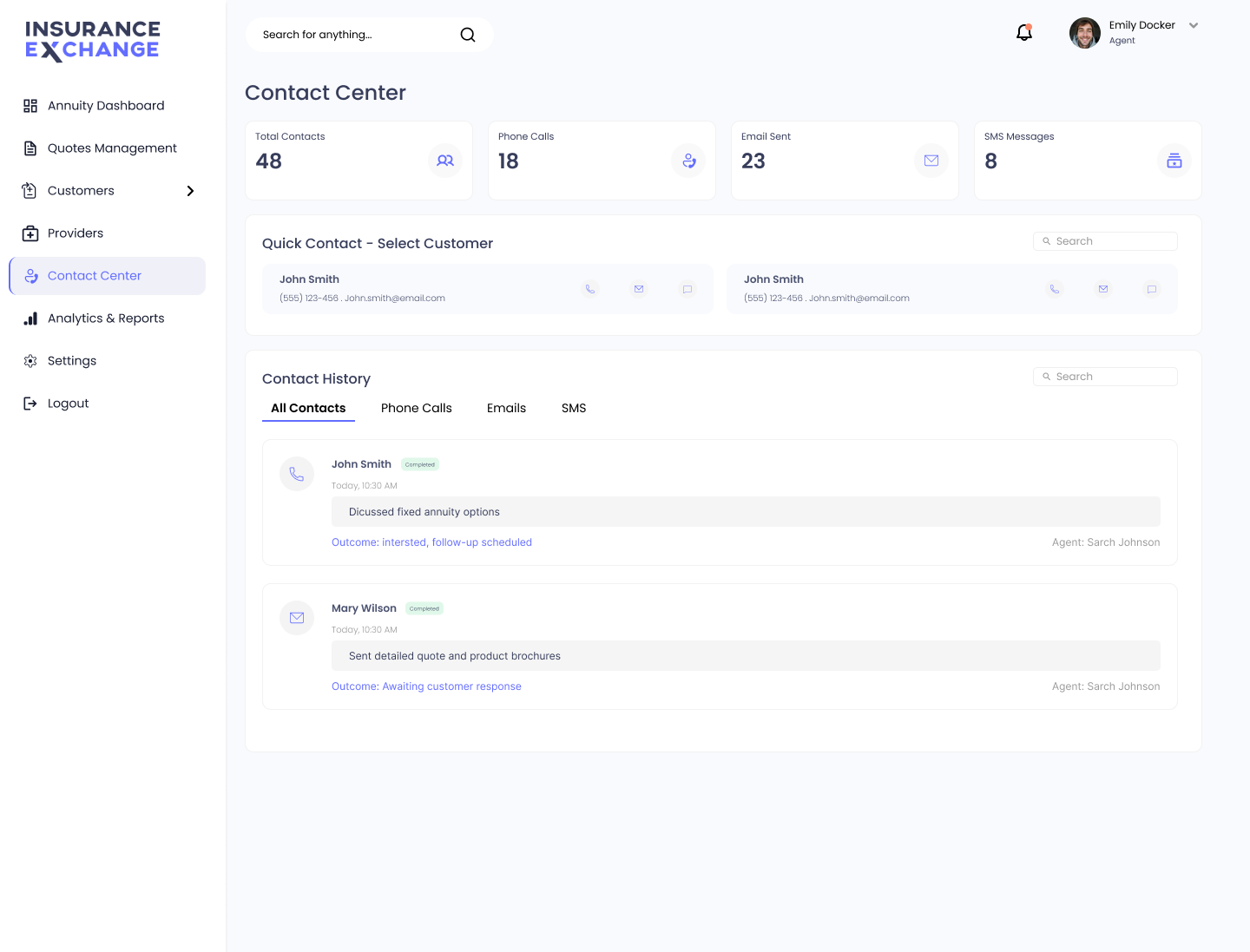Switch to Emails tab

[x=506, y=409]
